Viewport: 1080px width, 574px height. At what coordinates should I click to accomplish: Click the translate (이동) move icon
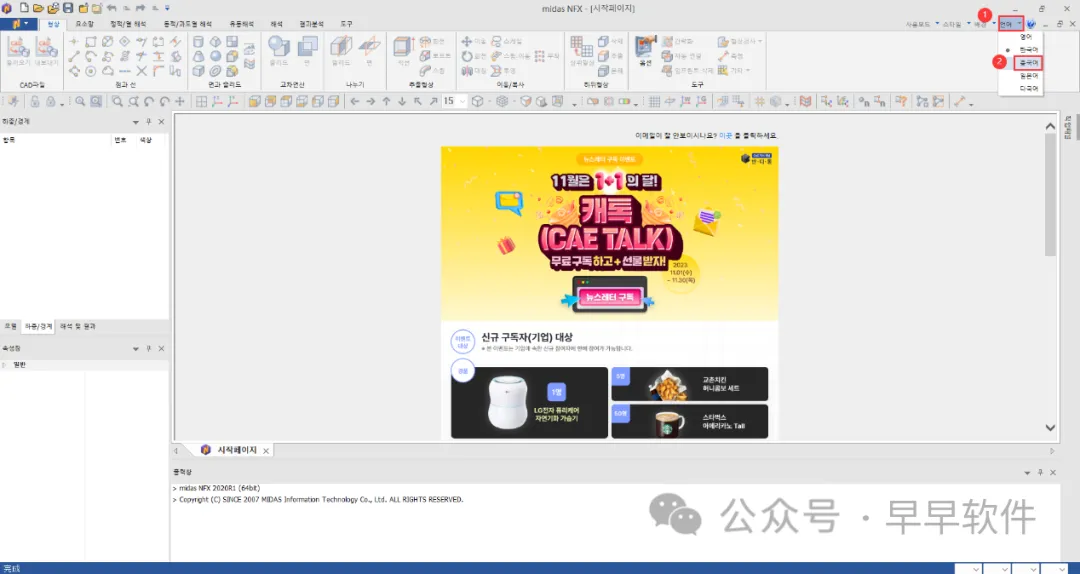473,41
